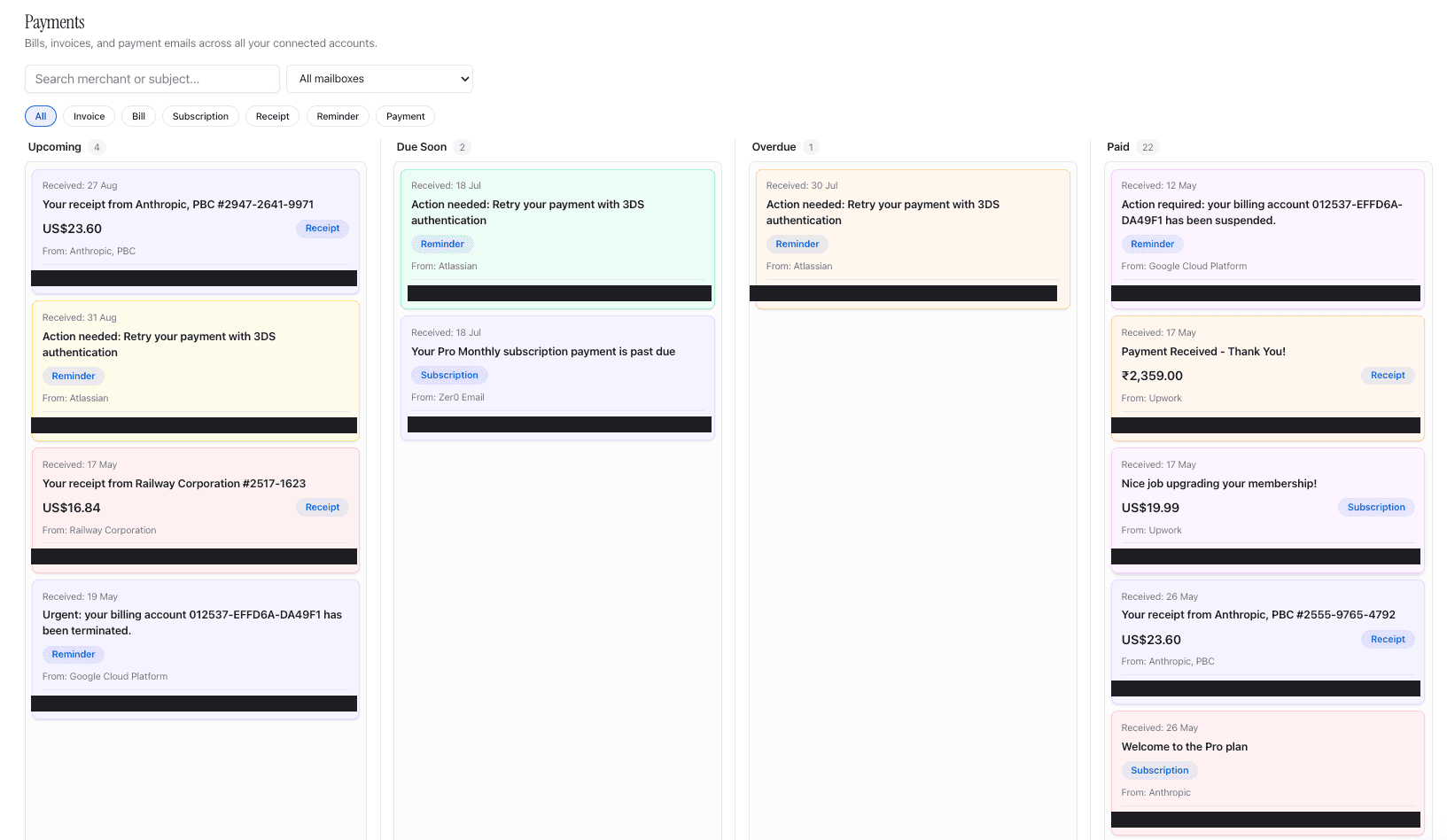Select the Subscription filter chip
The image size is (1447, 840).
point(200,116)
